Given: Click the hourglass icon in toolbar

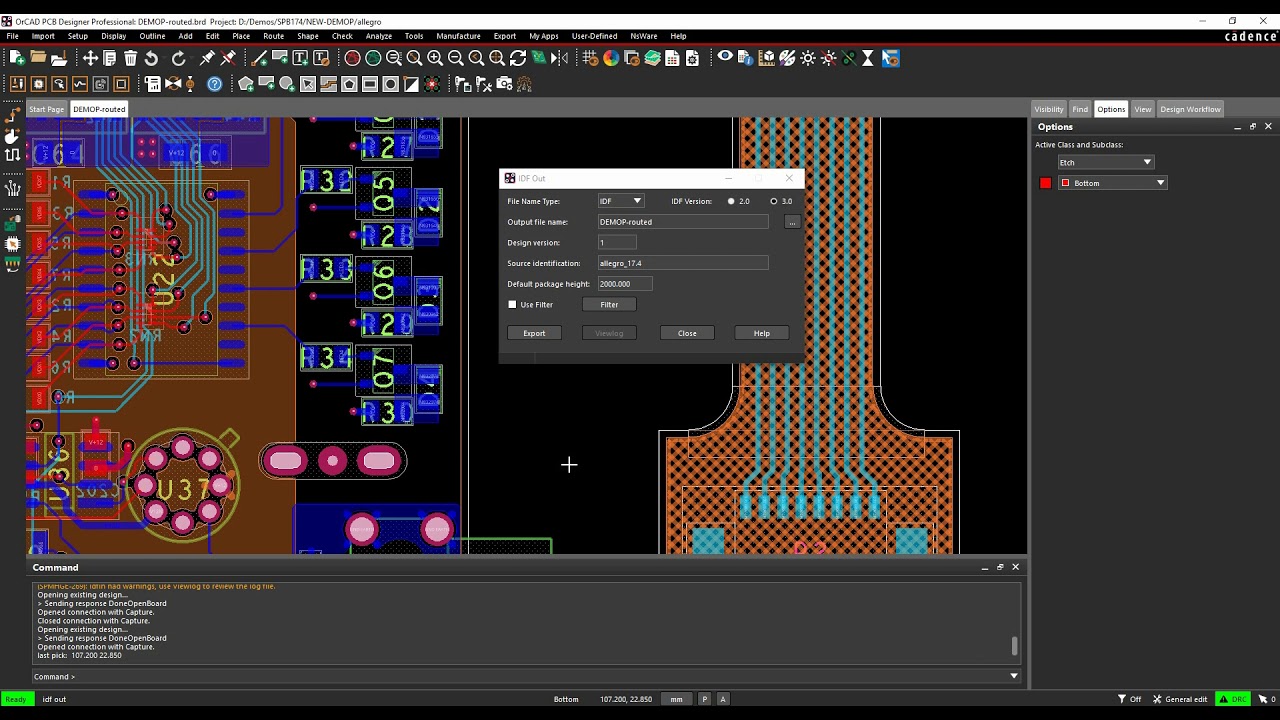Looking at the screenshot, I should tap(868, 59).
